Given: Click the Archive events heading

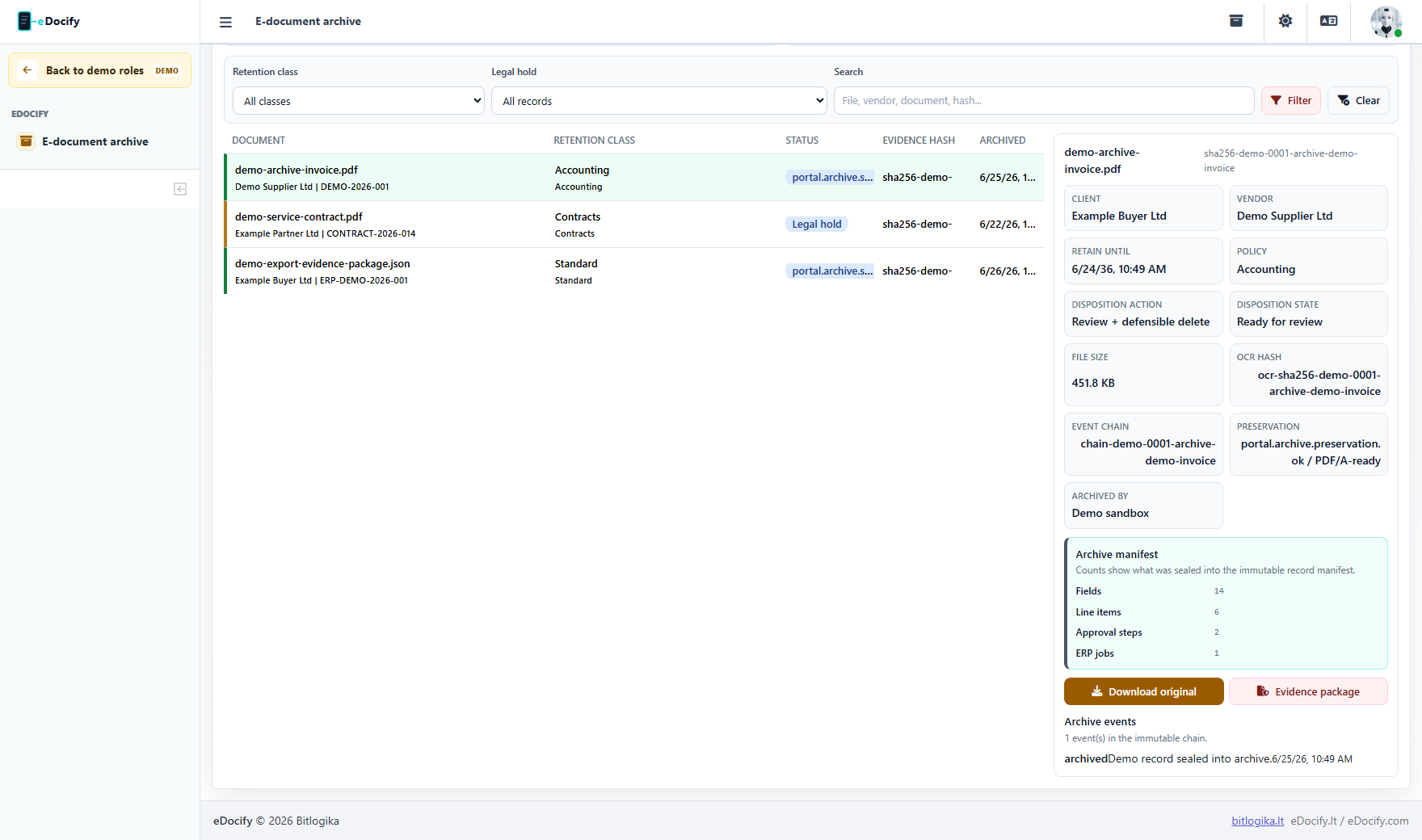Looking at the screenshot, I should pos(1100,721).
